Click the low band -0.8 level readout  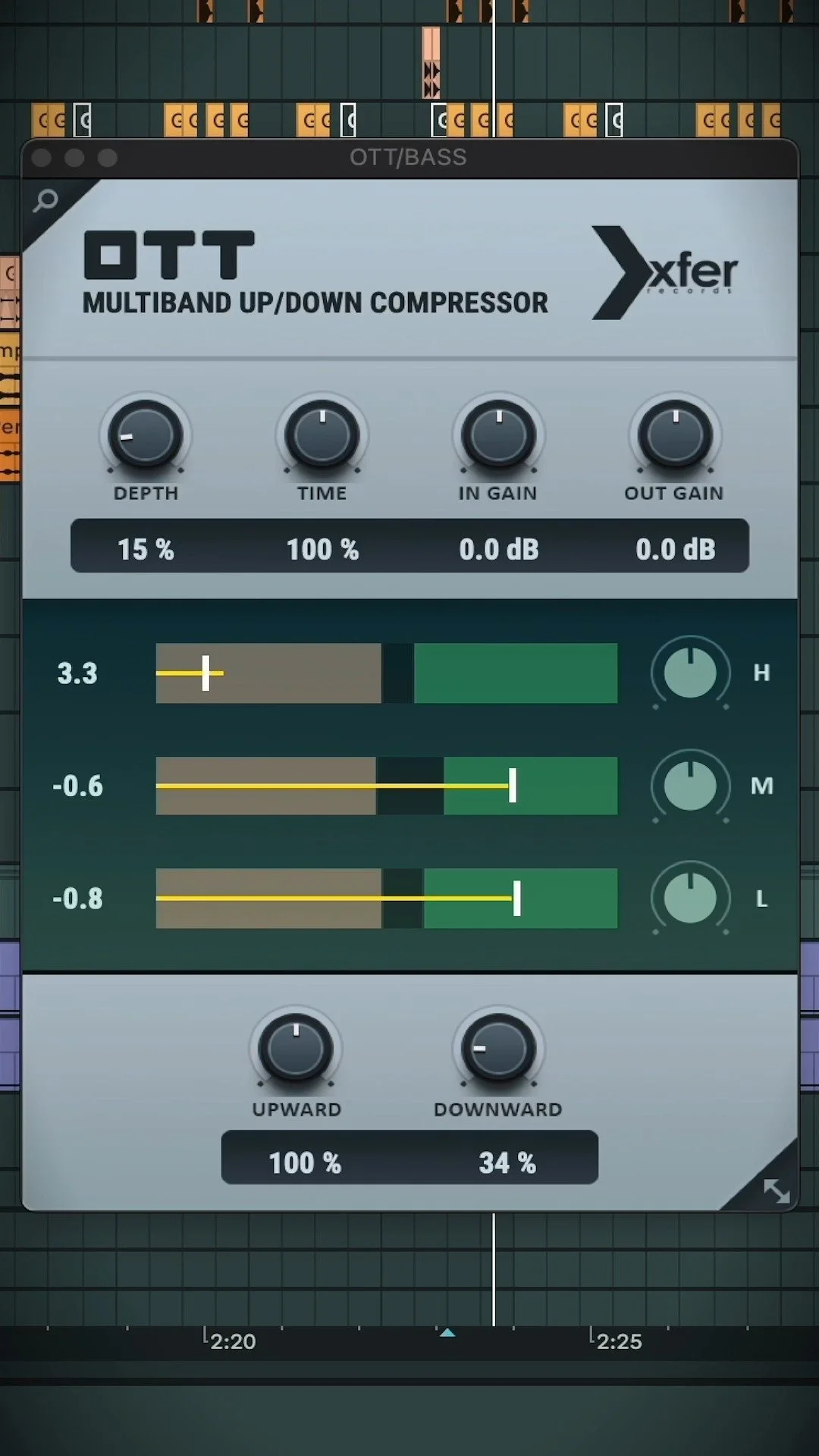[77, 898]
